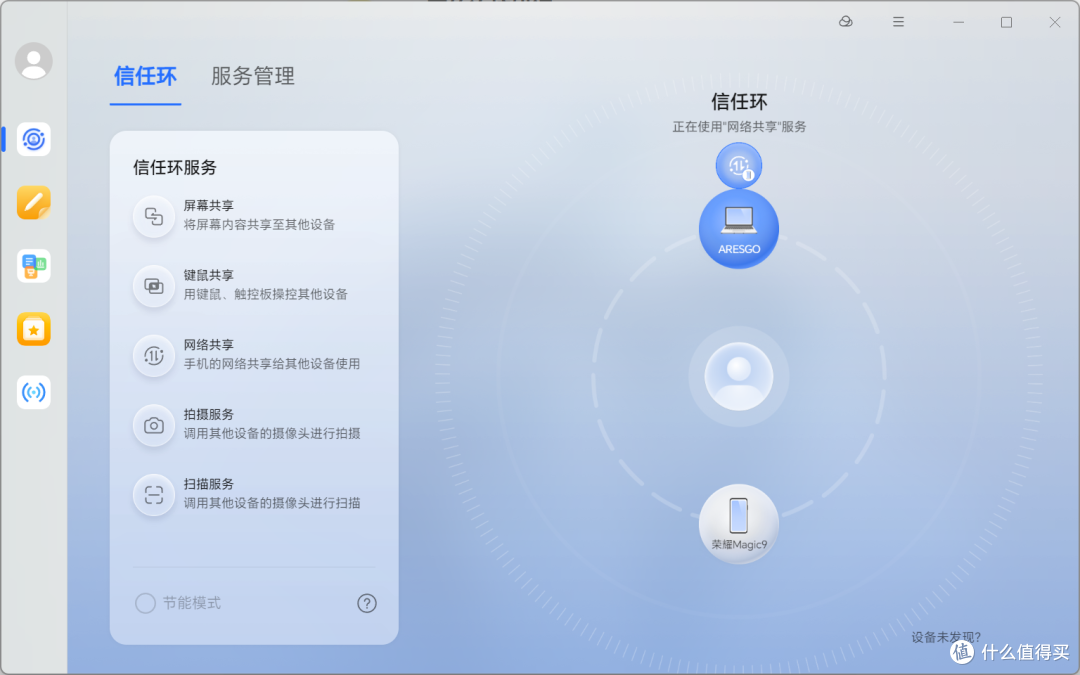This screenshot has width=1080, height=675.
Task: Select the ARESGO laptop device
Action: click(x=739, y=229)
